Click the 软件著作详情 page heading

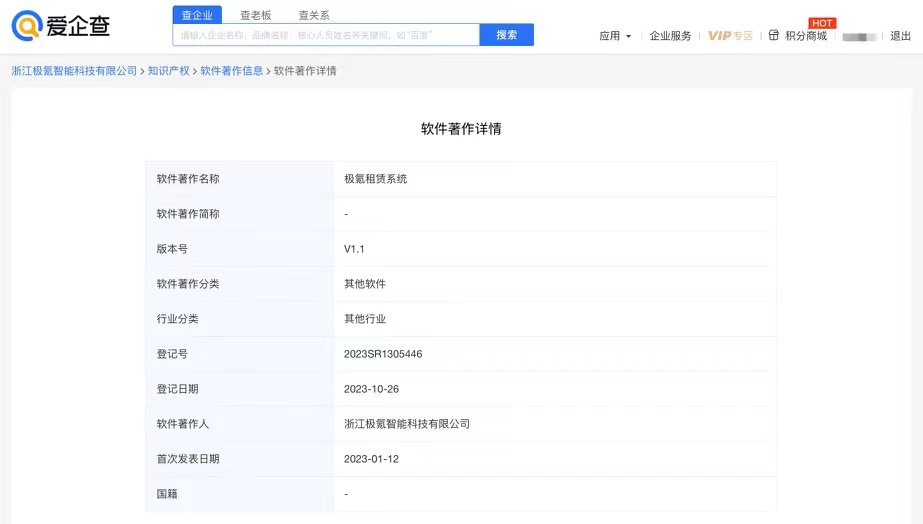[x=461, y=129]
